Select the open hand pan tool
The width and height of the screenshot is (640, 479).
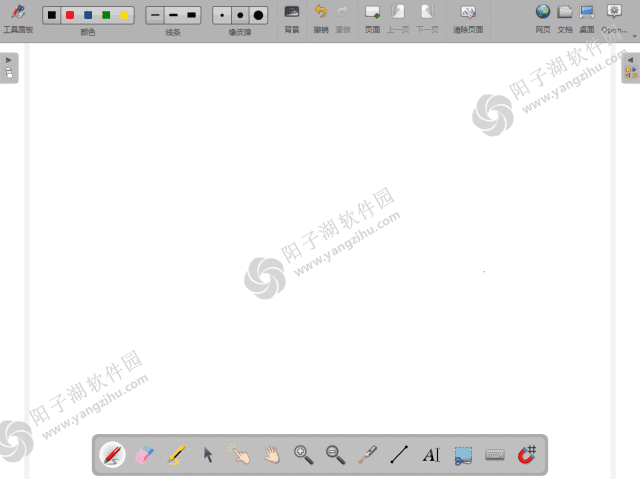(271, 455)
